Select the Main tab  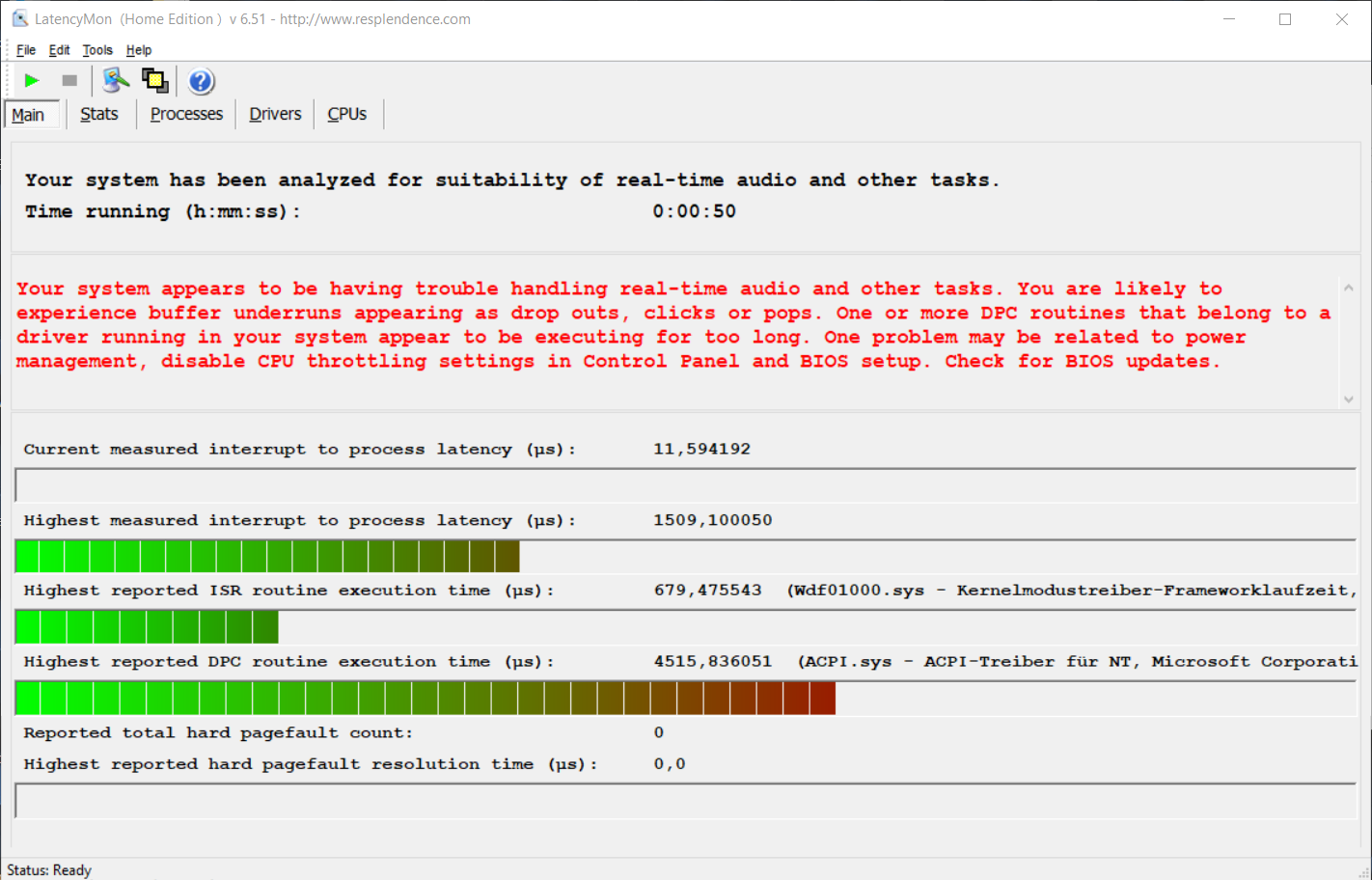point(29,115)
